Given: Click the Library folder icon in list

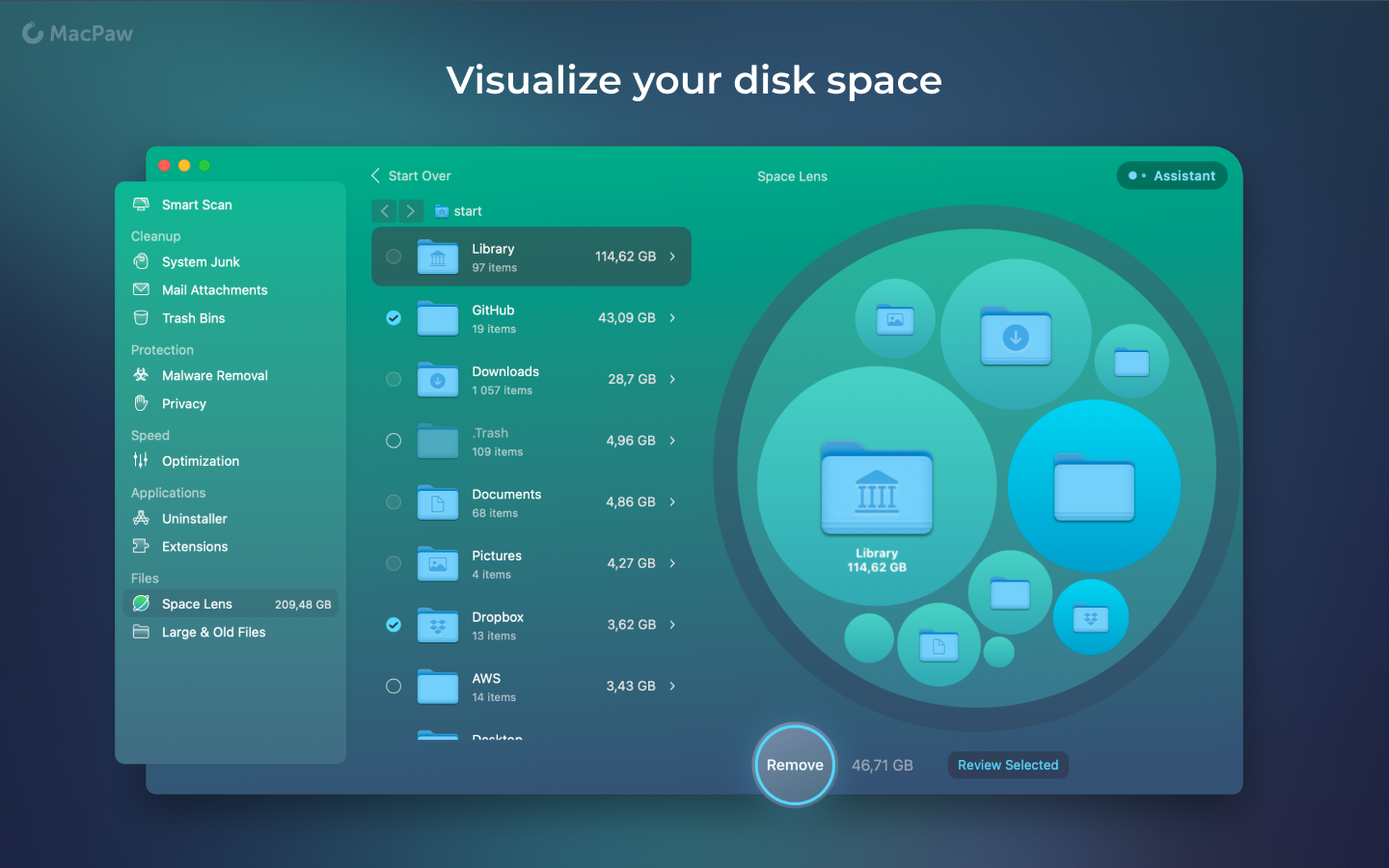Looking at the screenshot, I should (438, 257).
